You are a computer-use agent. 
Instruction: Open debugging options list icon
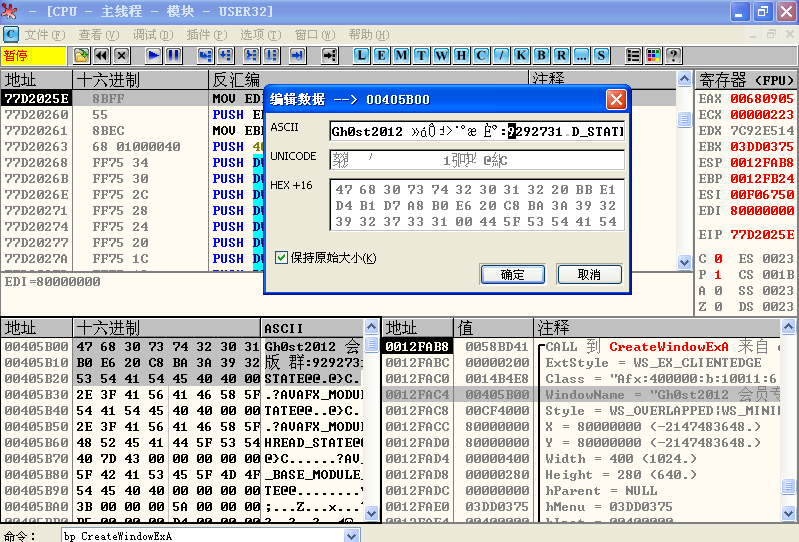(x=633, y=55)
